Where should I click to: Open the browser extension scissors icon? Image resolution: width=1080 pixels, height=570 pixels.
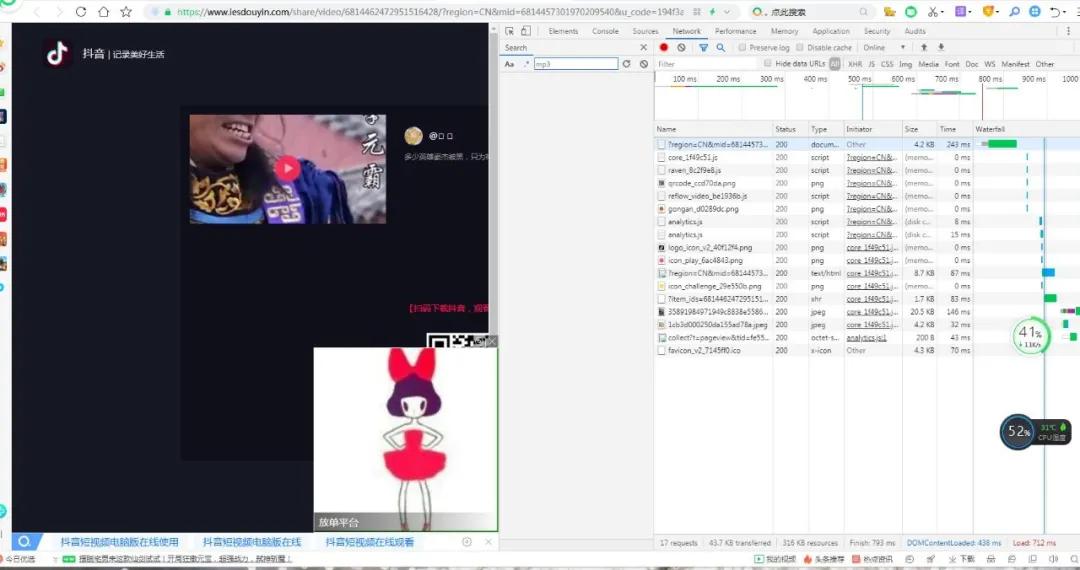tap(932, 12)
